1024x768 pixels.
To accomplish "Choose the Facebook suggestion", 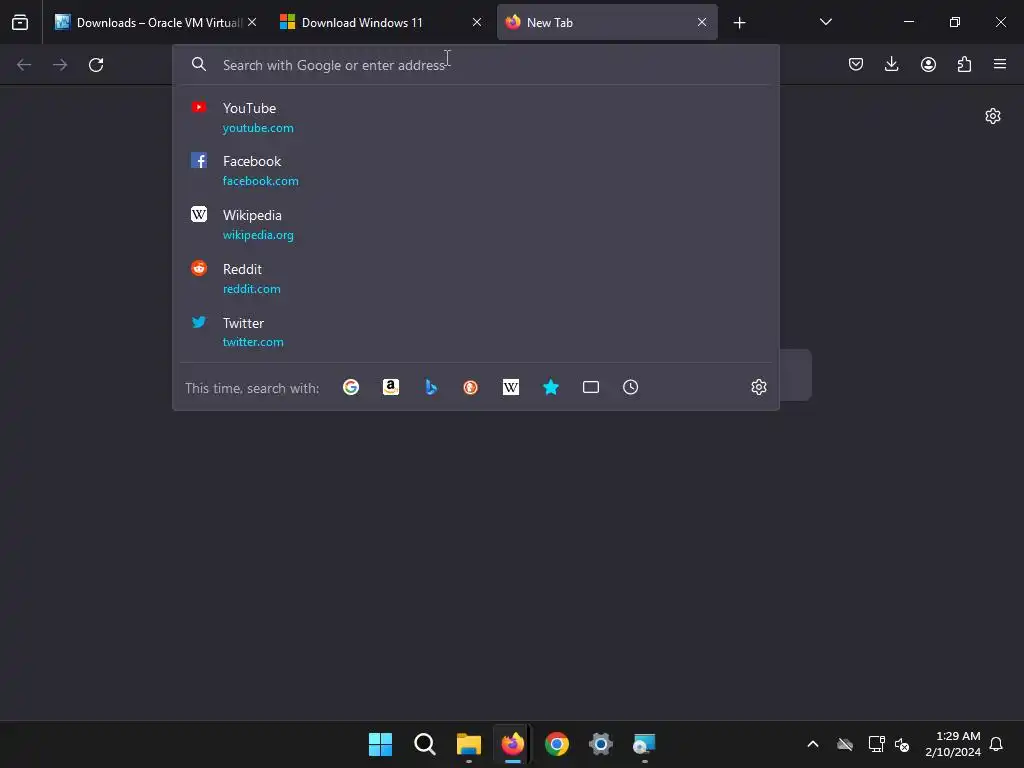I will [475, 170].
